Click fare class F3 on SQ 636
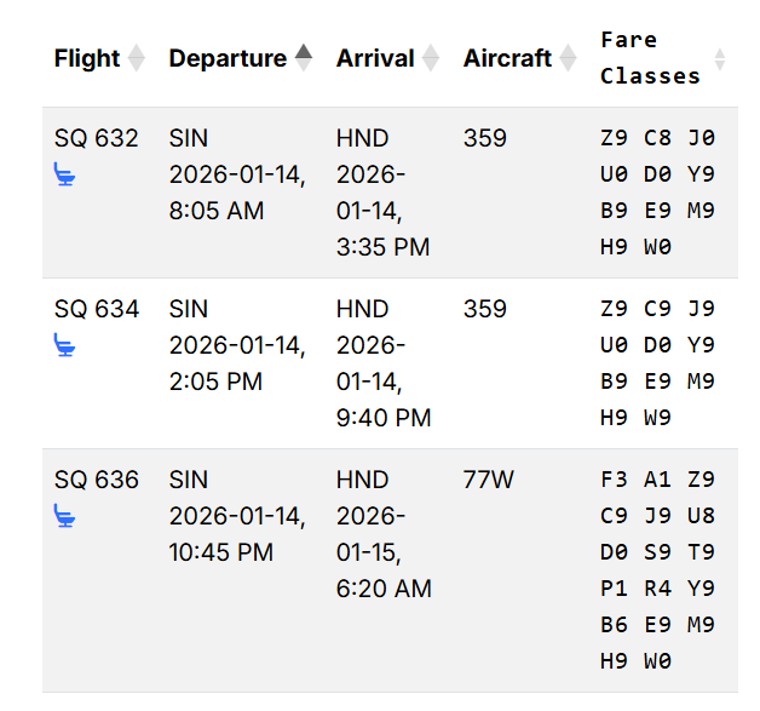This screenshot has width=760, height=711. tap(614, 480)
